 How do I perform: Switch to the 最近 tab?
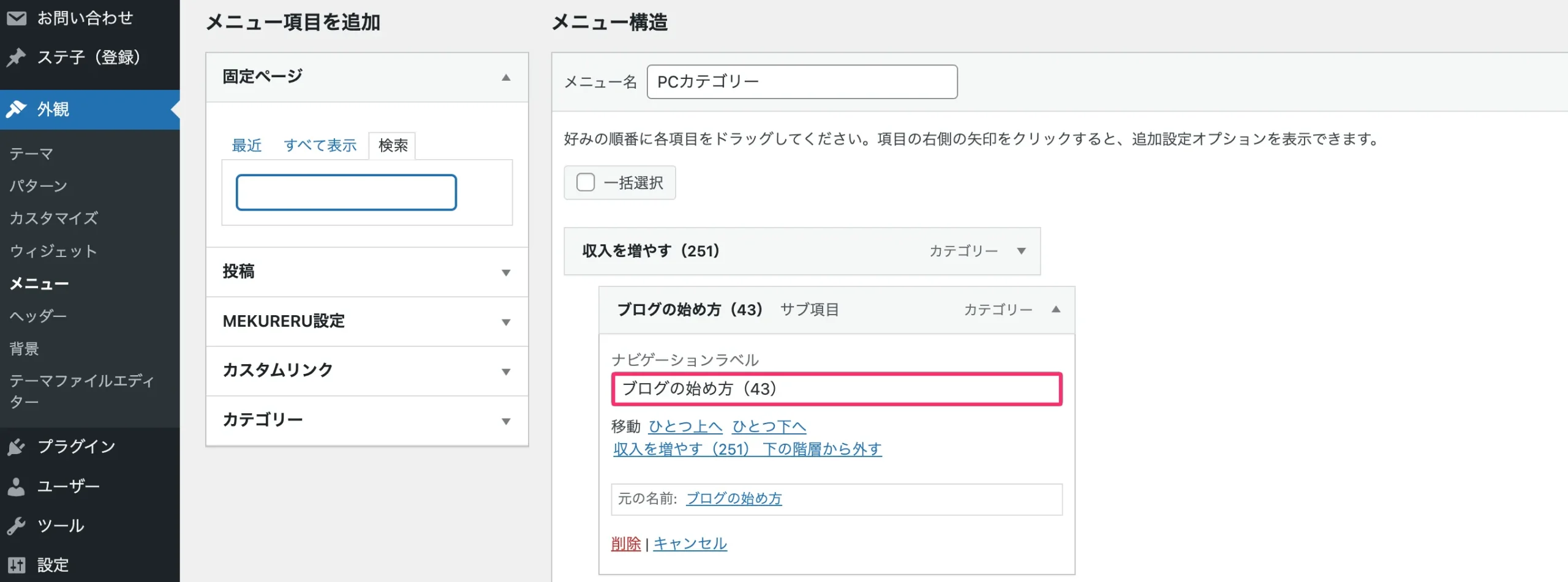pos(246,146)
